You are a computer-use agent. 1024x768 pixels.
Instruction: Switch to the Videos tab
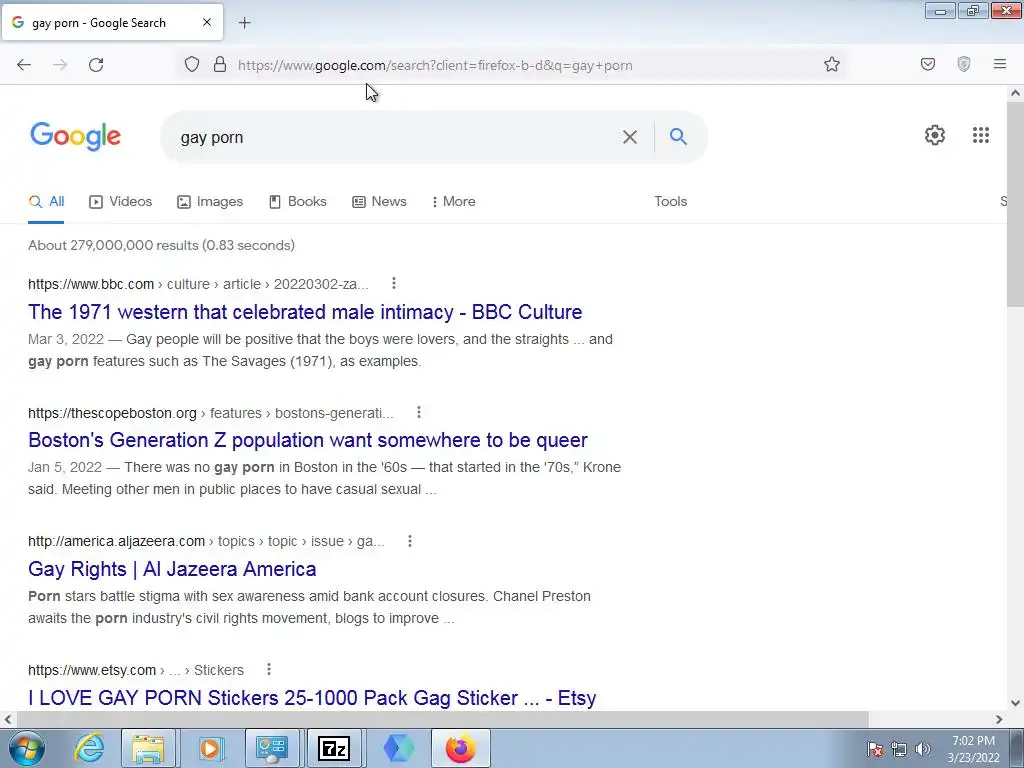click(121, 202)
